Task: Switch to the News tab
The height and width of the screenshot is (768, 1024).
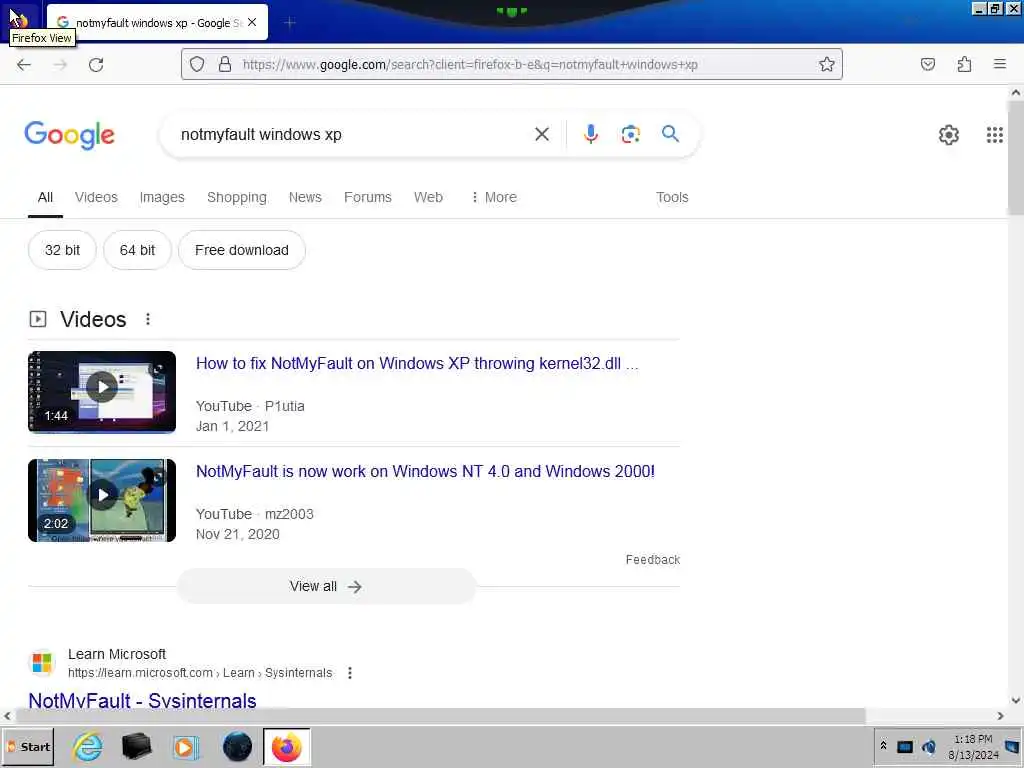Action: click(x=305, y=197)
